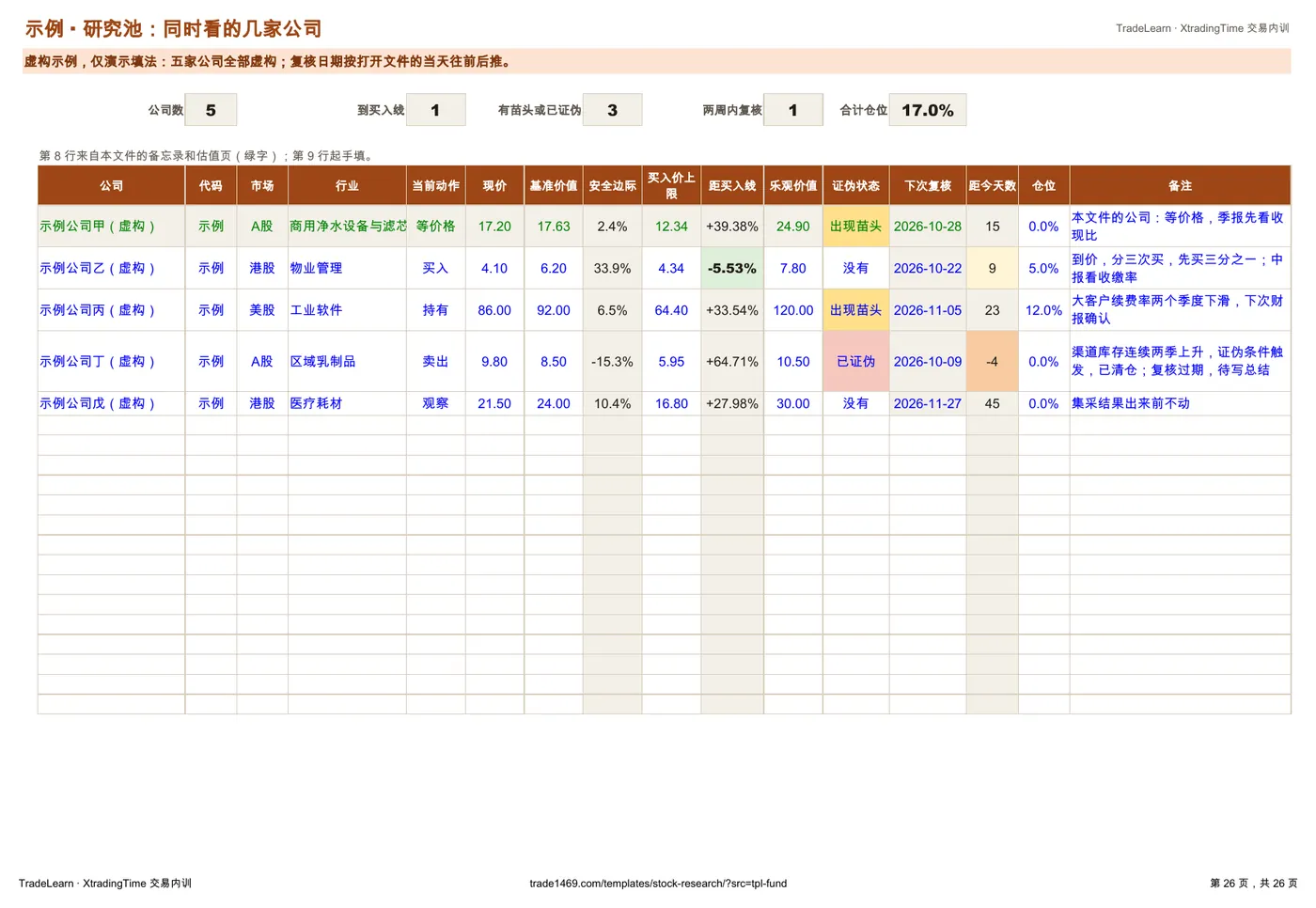
Task: Click the 公司数 value cell showing 5
Action: pos(211,110)
